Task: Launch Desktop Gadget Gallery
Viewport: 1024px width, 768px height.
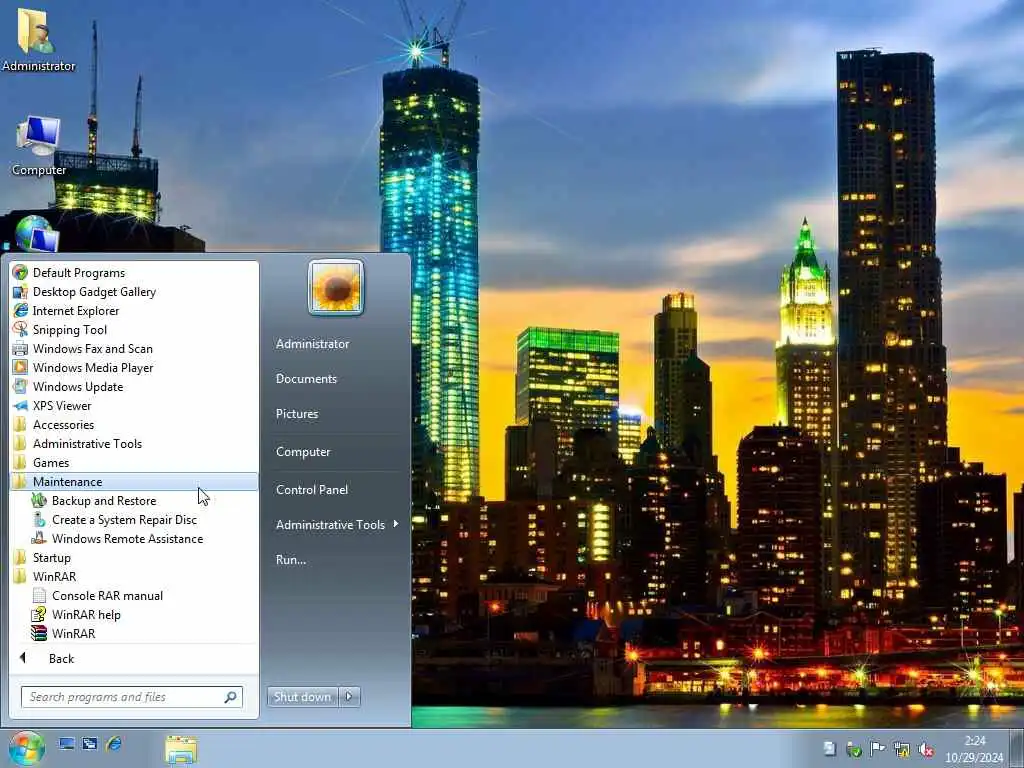Action: click(94, 292)
